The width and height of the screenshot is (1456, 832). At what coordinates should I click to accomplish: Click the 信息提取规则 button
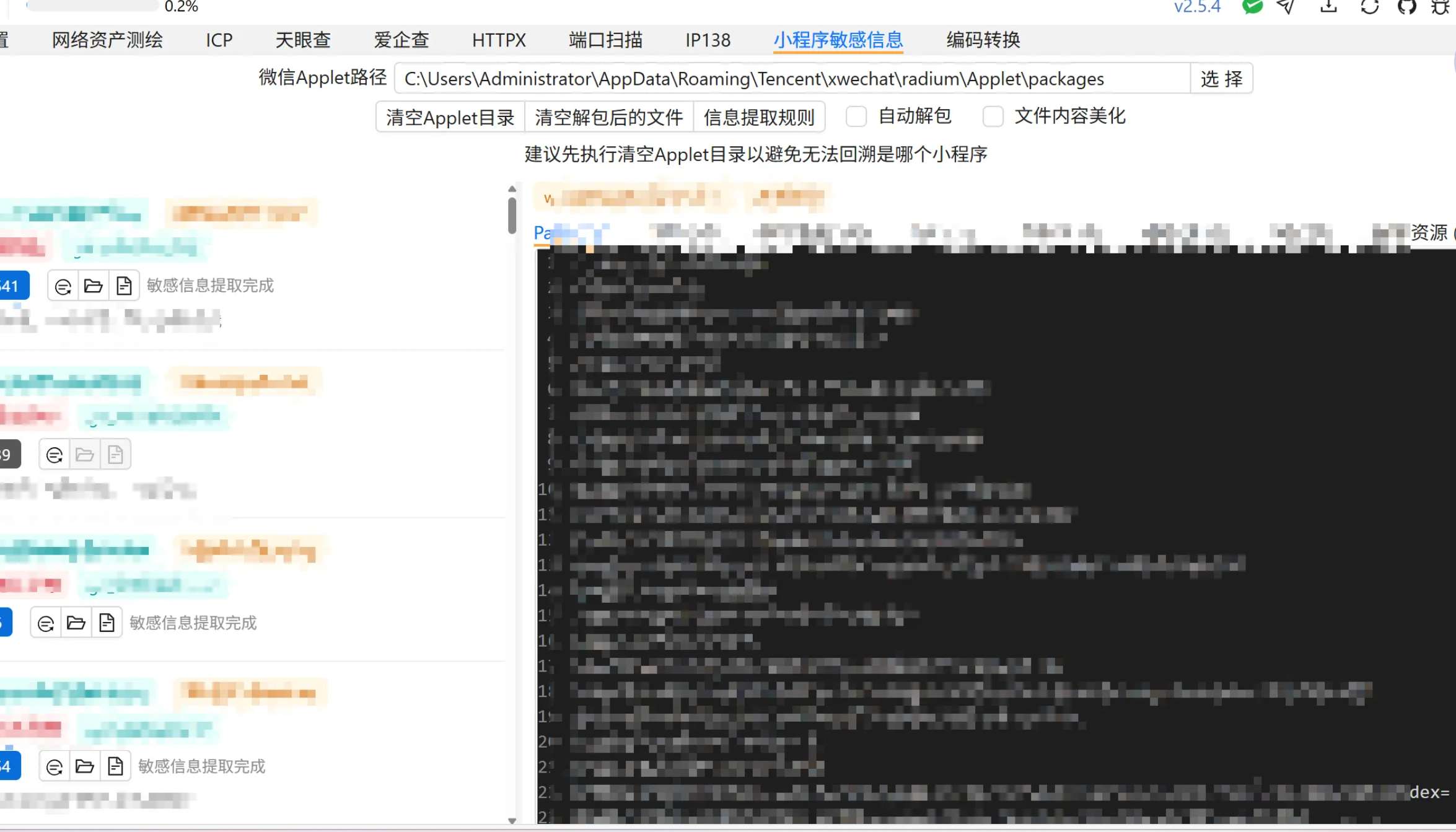[x=759, y=117]
